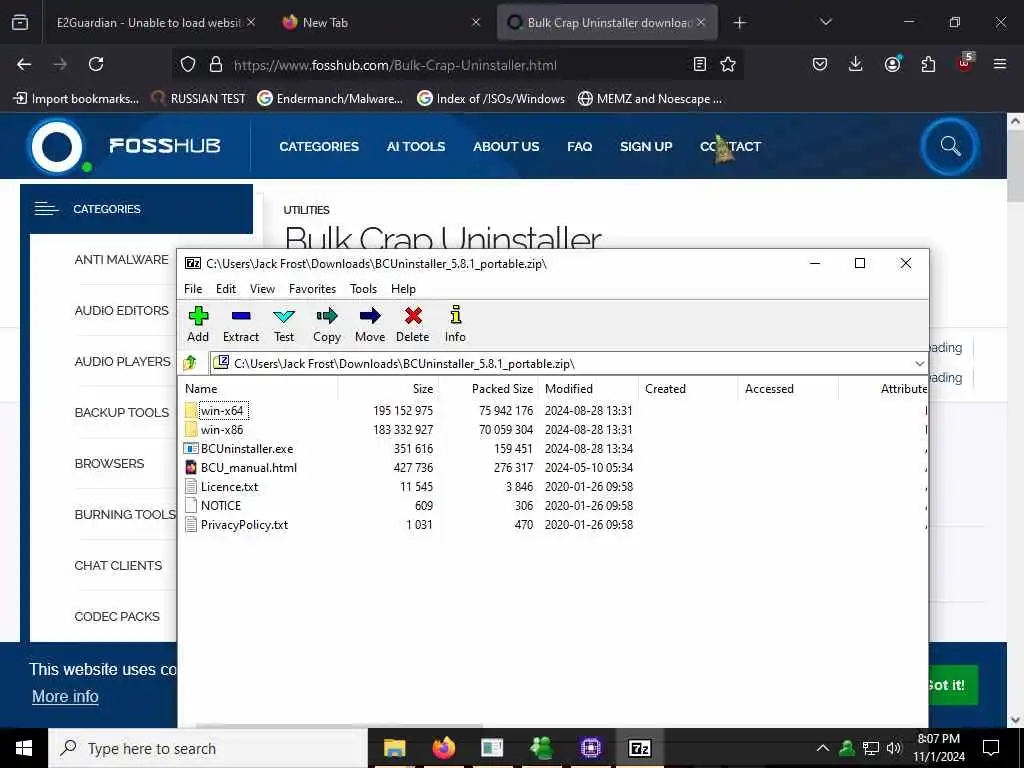1024x768 pixels.
Task: Switch to the E2Guardian tab
Action: [149, 22]
